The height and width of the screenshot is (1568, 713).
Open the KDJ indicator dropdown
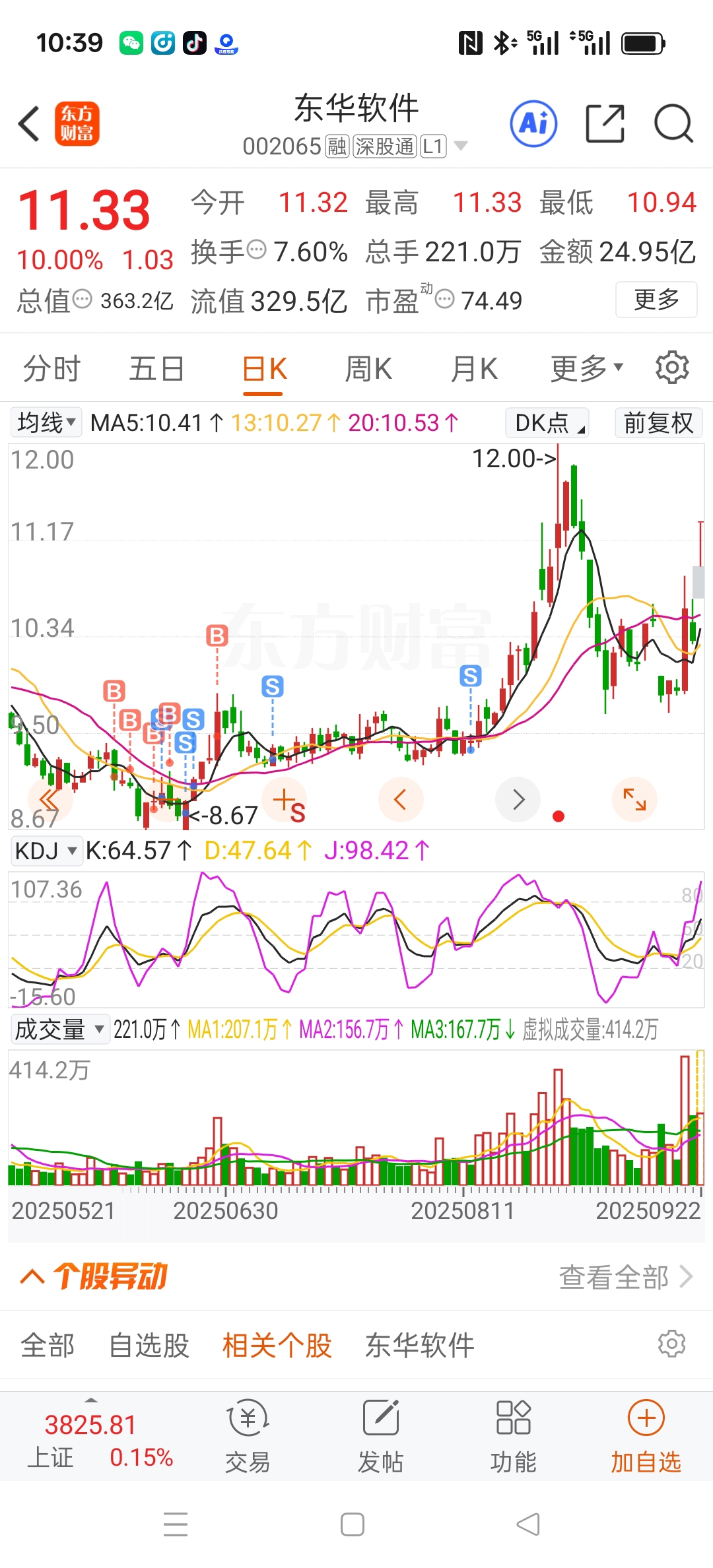click(46, 851)
